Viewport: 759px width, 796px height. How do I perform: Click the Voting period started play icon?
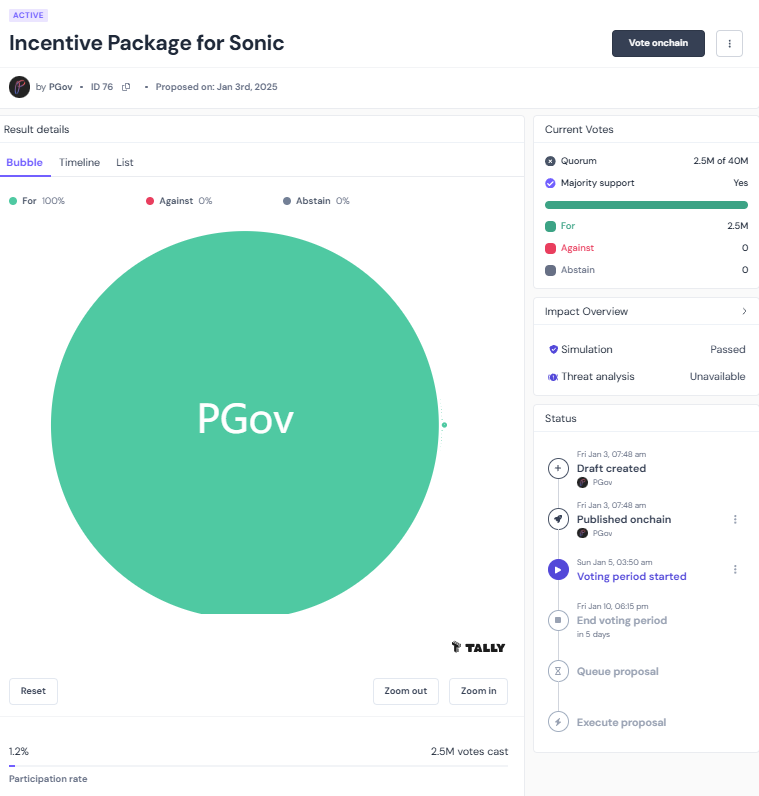click(x=558, y=570)
